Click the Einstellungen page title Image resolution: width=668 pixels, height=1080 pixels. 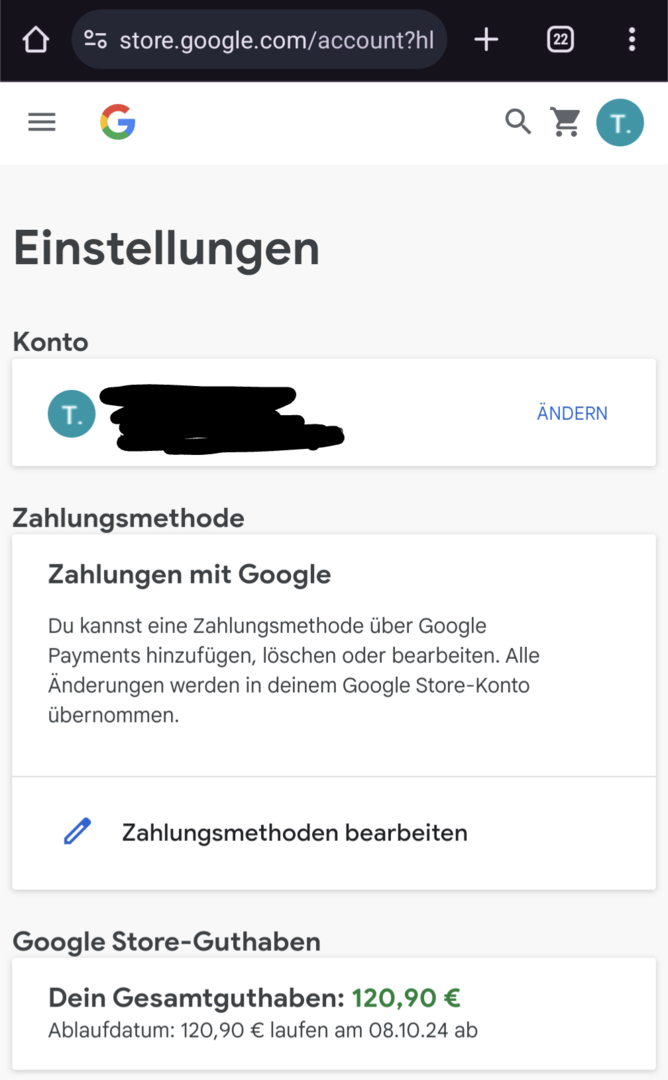(x=166, y=248)
